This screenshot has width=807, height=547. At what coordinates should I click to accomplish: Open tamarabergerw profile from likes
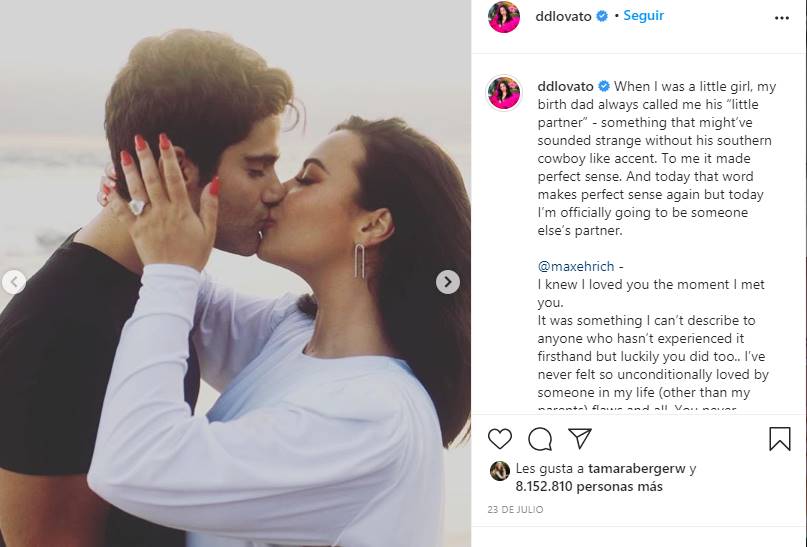637,468
